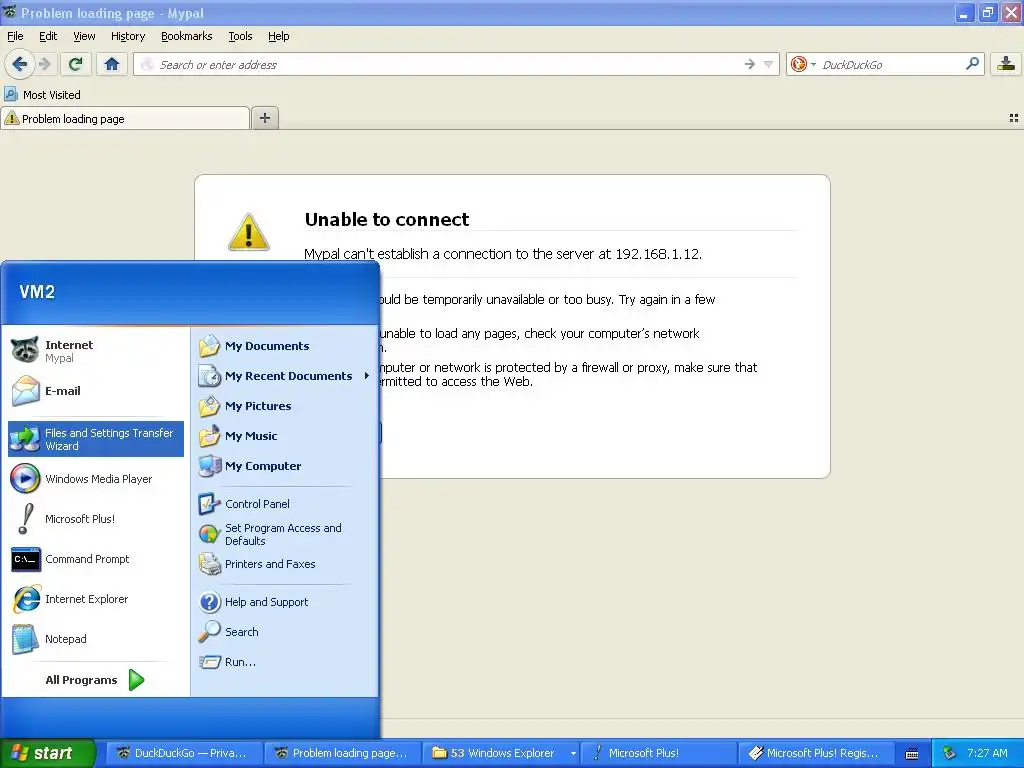Open the Bookmarks menu
The image size is (1024, 768).
(x=186, y=36)
